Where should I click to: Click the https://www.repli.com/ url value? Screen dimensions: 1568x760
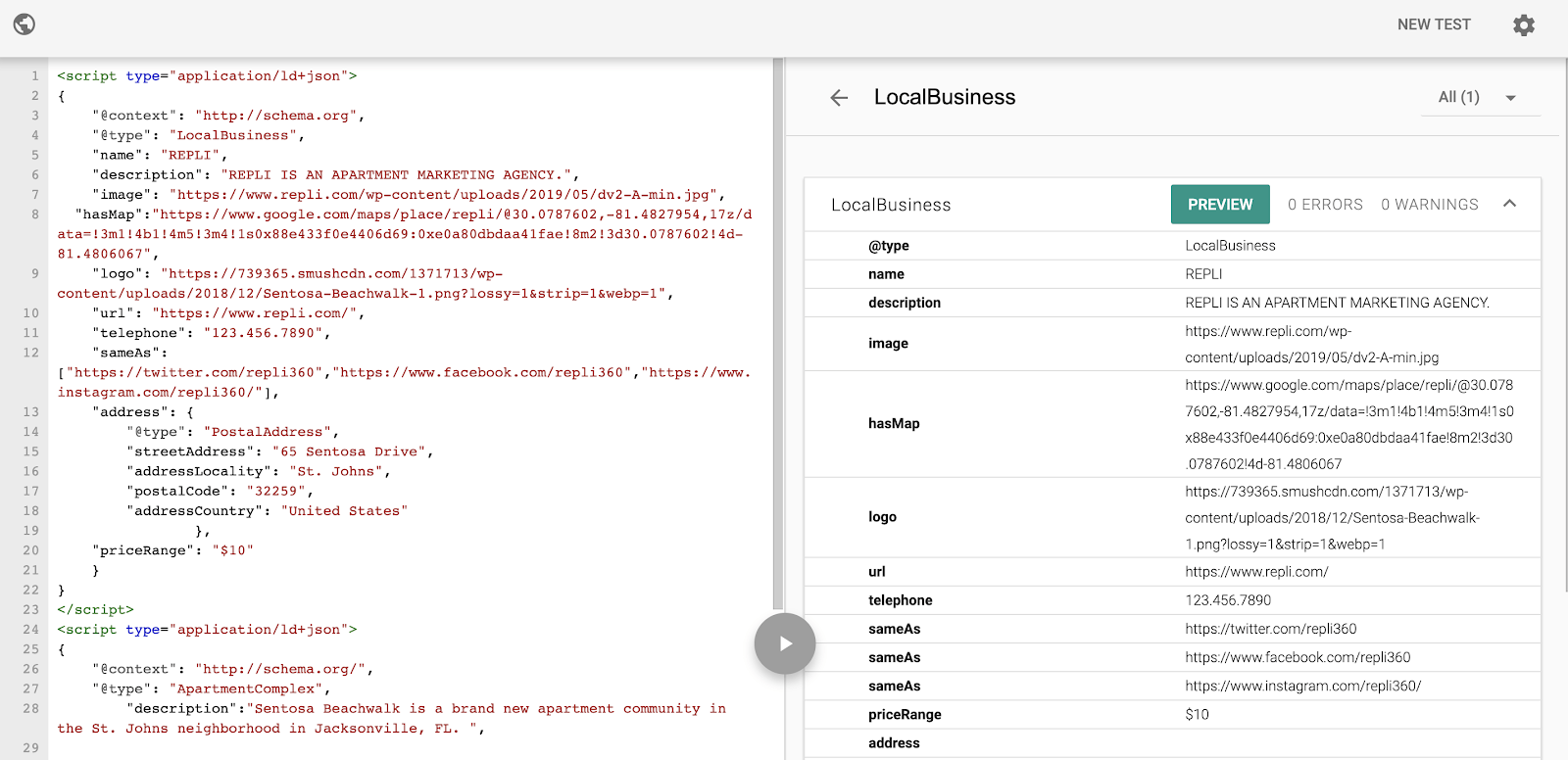tap(1256, 572)
